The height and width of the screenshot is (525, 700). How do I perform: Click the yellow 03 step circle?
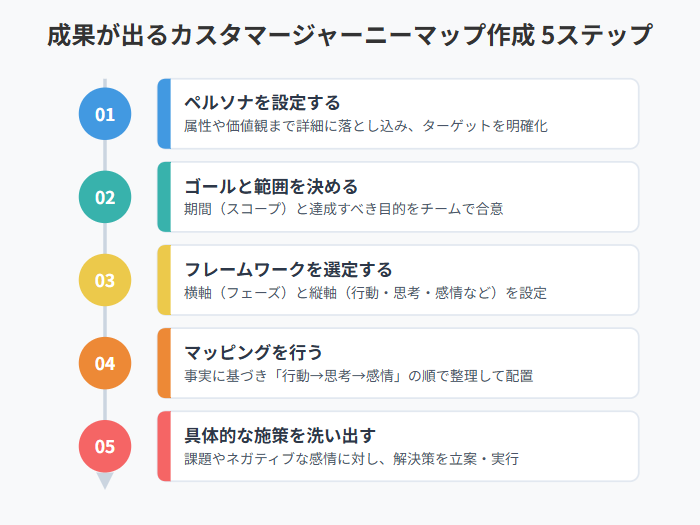(x=105, y=280)
